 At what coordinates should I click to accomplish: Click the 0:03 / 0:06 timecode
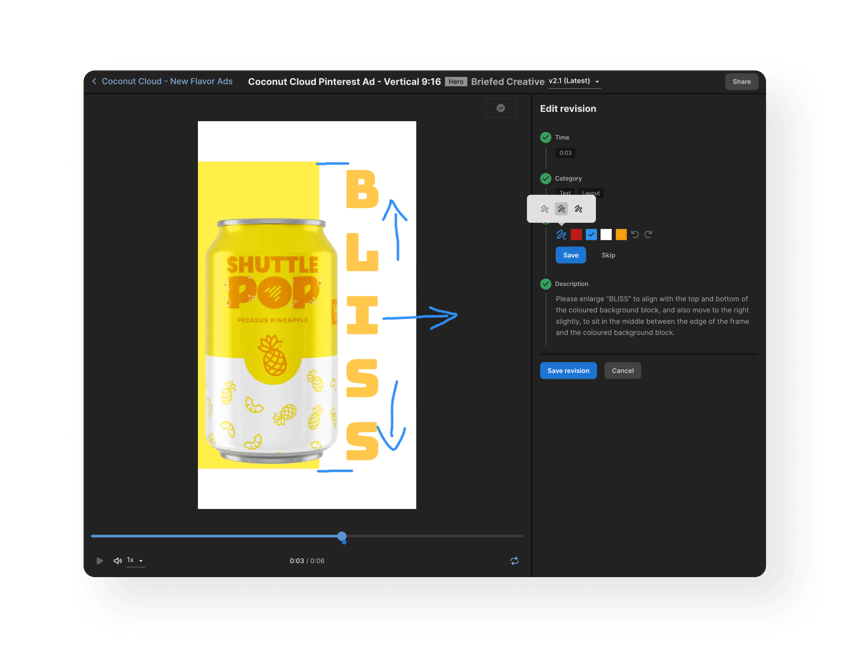pyautogui.click(x=307, y=561)
